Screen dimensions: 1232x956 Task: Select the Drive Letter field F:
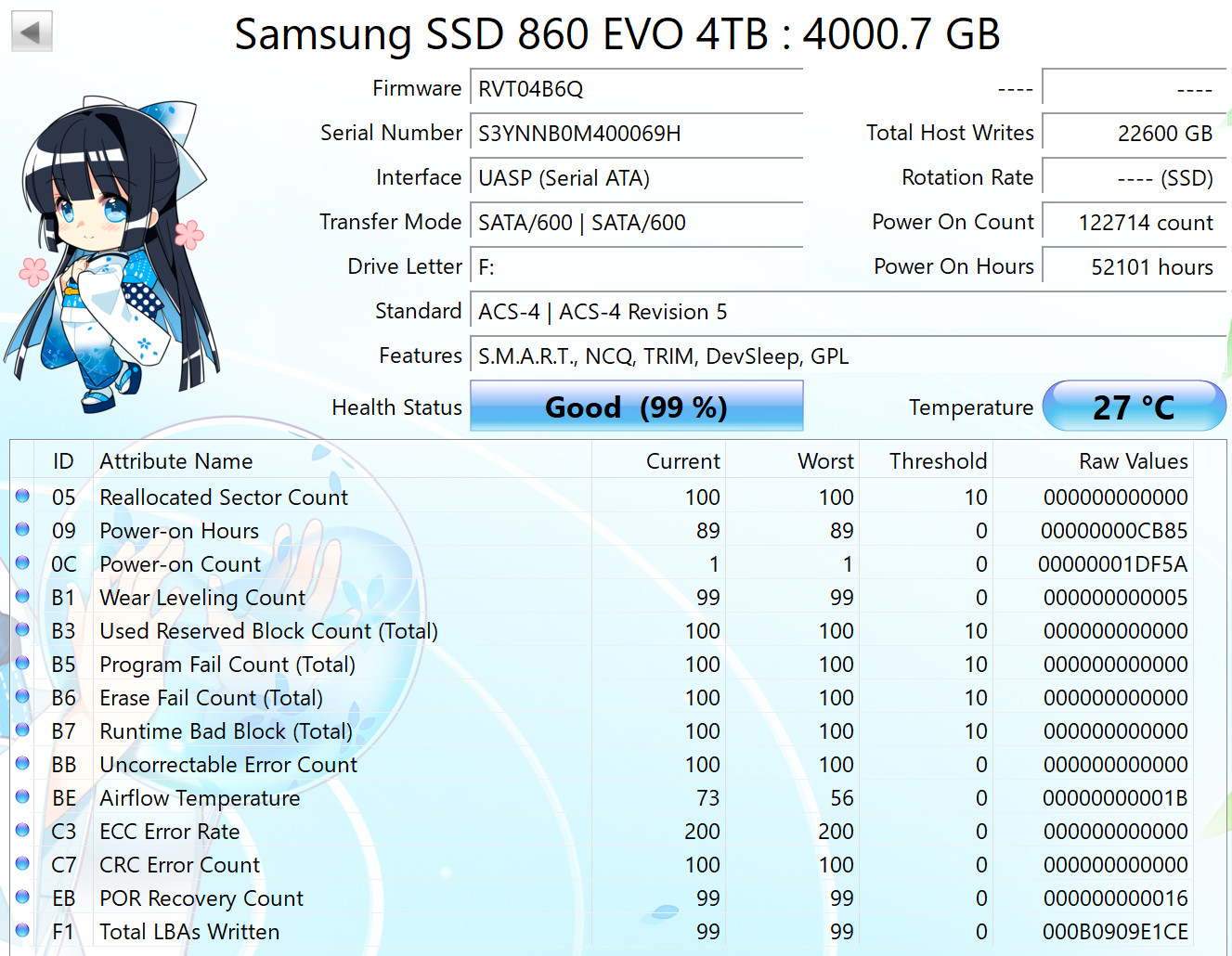pyautogui.click(x=636, y=267)
